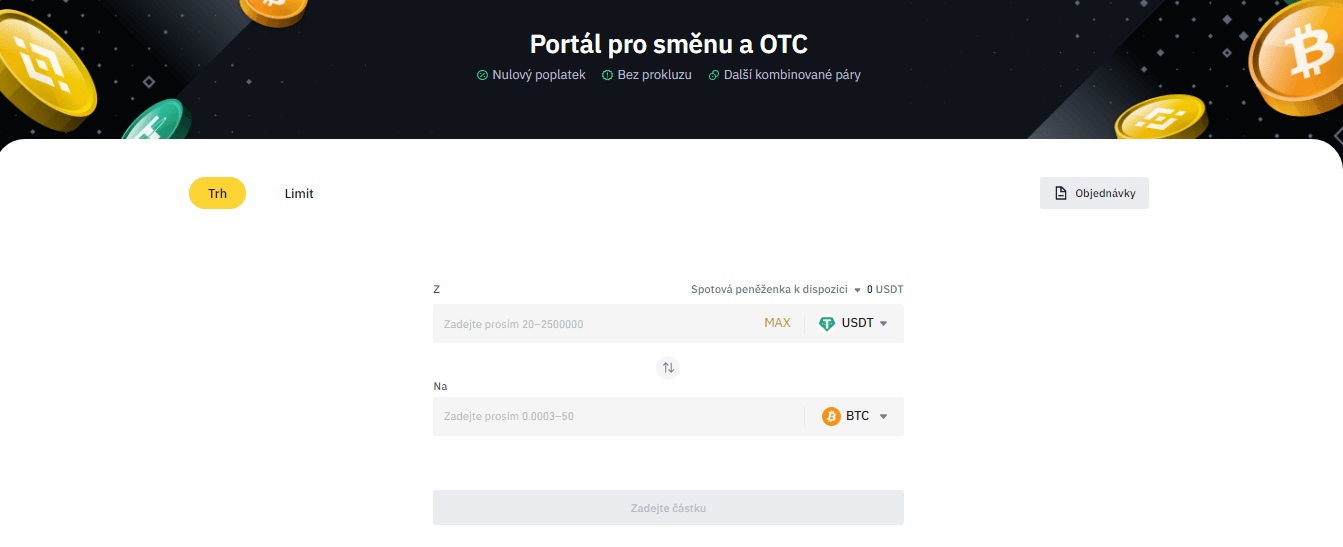Click the MAX amount button
This screenshot has height=547, width=1343.
[777, 323]
